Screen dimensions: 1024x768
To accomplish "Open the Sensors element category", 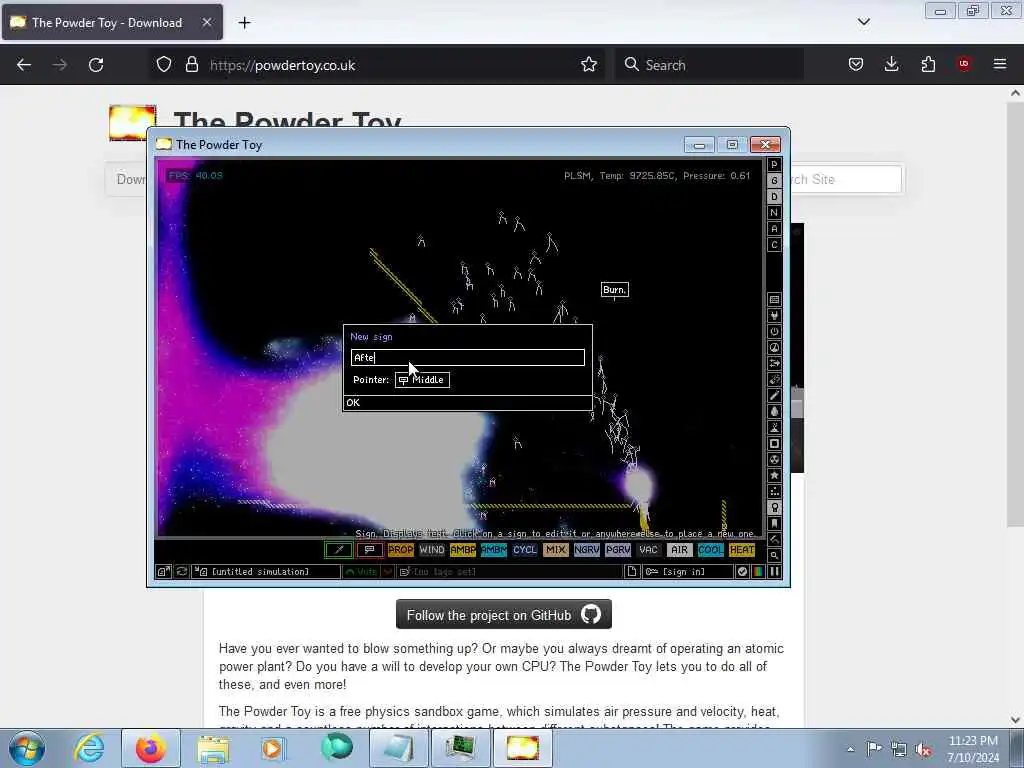I will pyautogui.click(x=774, y=347).
